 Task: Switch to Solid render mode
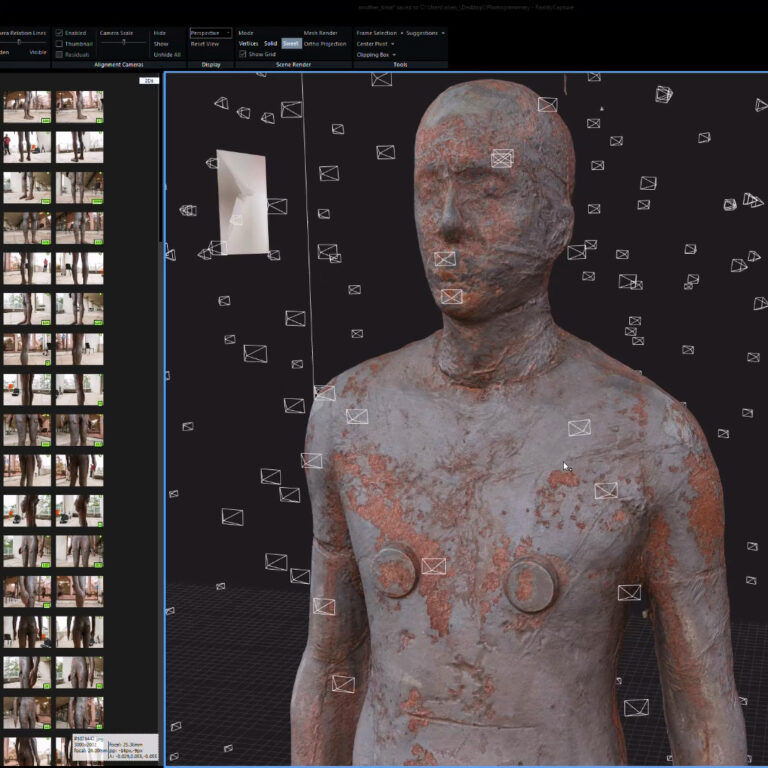coord(270,44)
